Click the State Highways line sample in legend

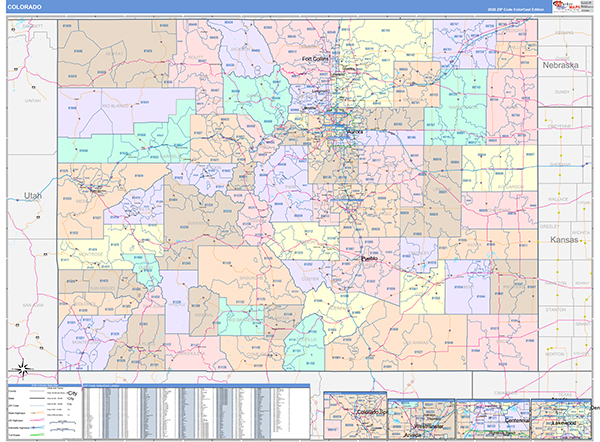point(37,413)
